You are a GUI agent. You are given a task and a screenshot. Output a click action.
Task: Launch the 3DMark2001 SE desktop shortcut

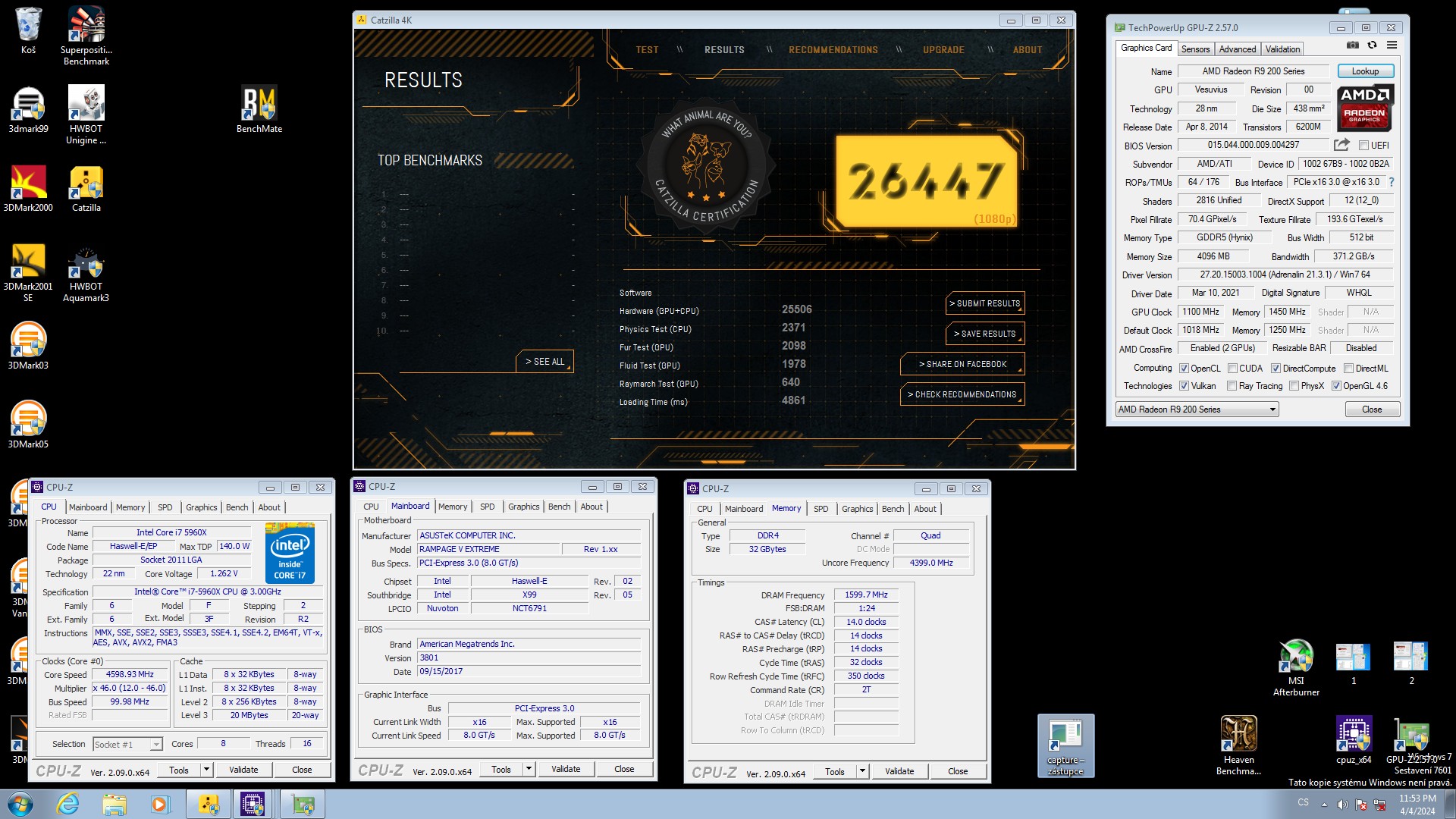28,273
